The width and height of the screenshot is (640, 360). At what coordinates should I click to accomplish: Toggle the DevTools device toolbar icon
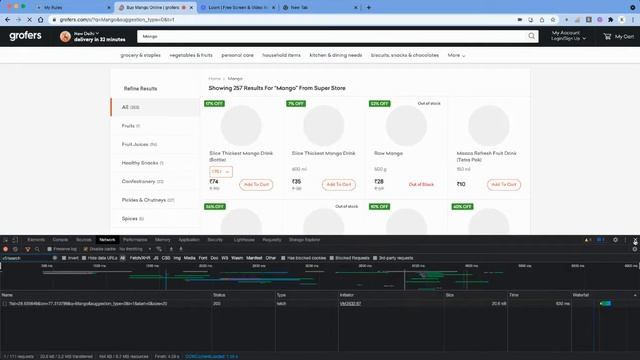pos(15,240)
